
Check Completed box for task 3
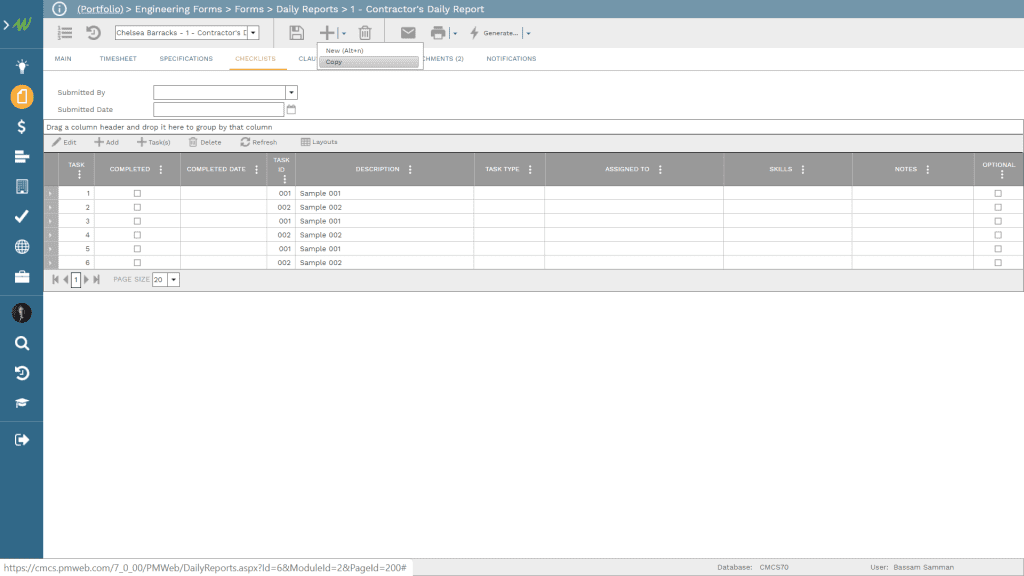click(x=137, y=221)
